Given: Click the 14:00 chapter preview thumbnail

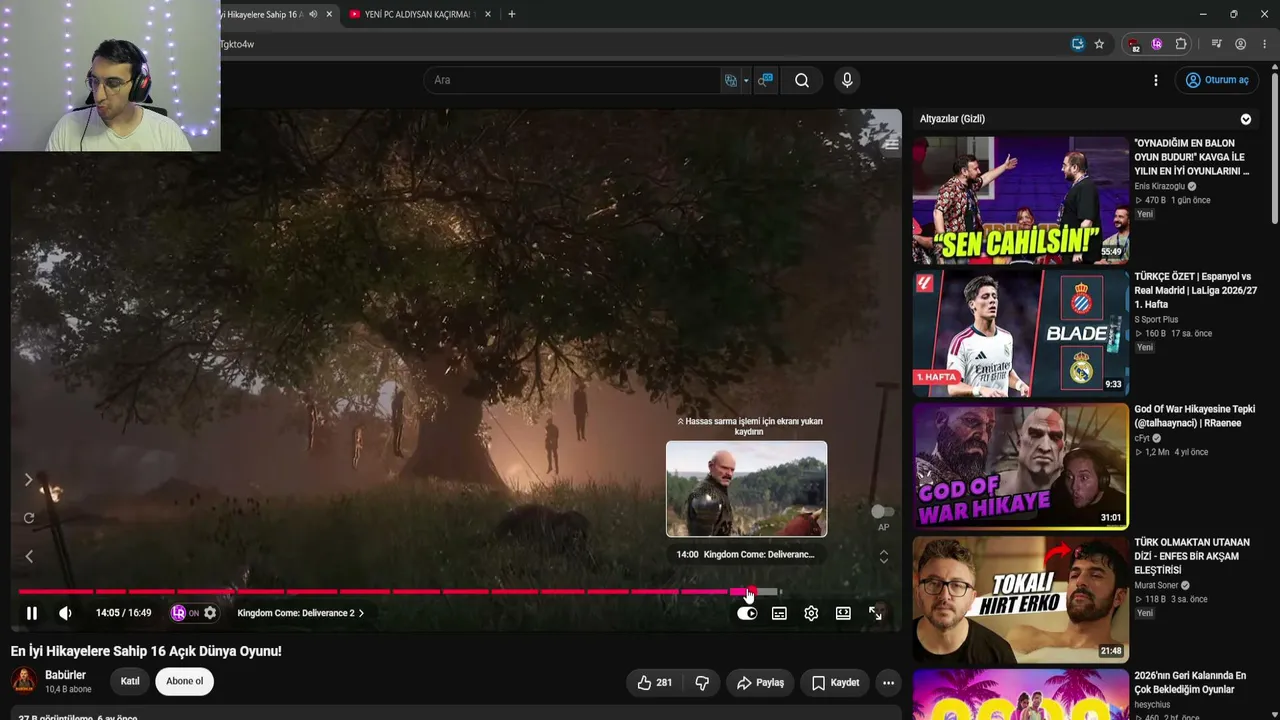Looking at the screenshot, I should (747, 489).
